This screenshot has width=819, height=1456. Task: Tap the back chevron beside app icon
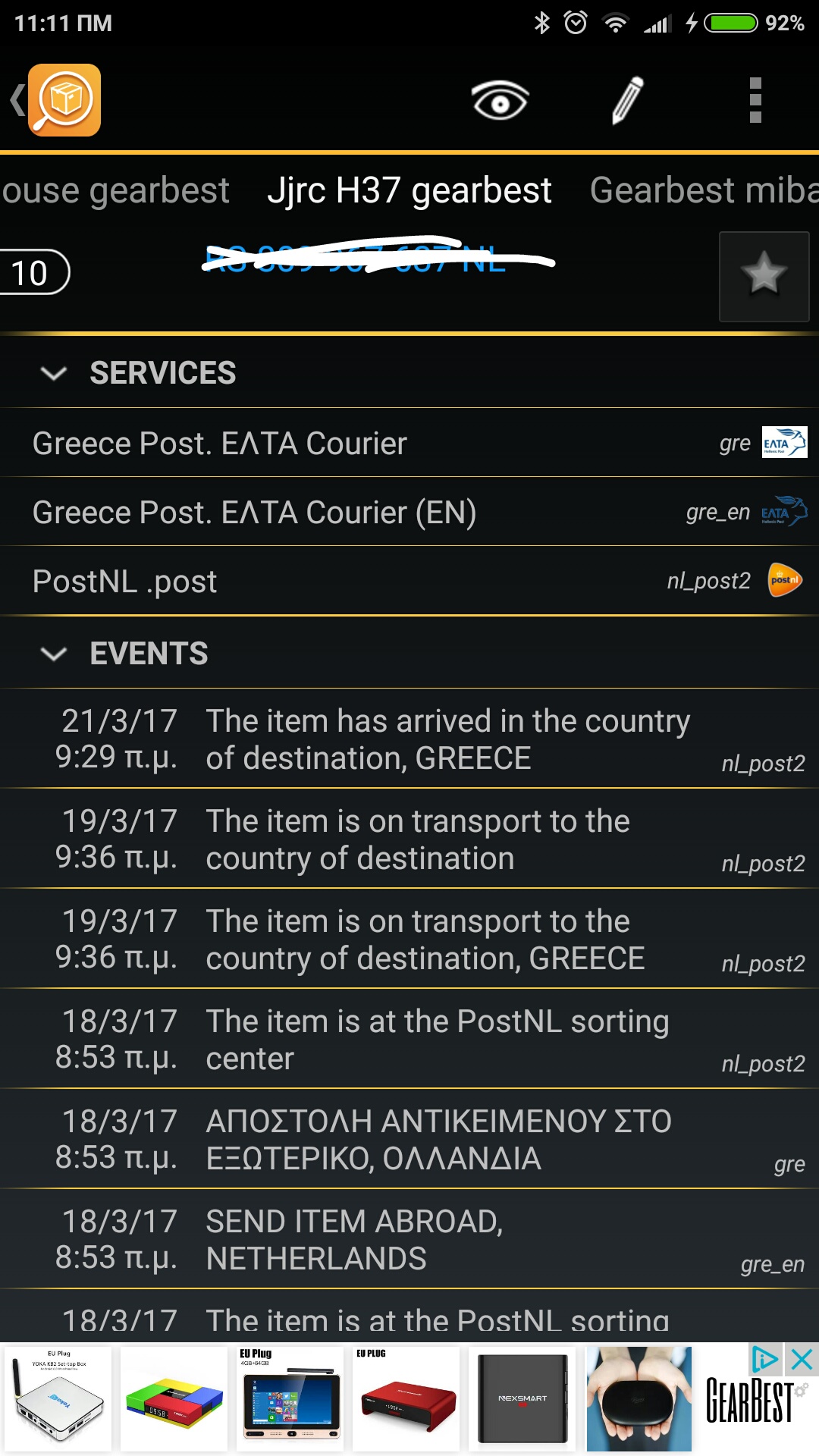[x=17, y=100]
